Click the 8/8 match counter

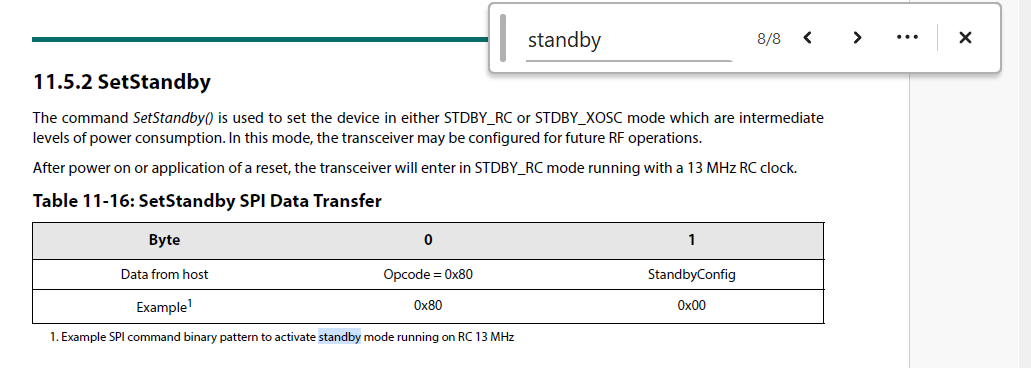pyautogui.click(x=769, y=39)
